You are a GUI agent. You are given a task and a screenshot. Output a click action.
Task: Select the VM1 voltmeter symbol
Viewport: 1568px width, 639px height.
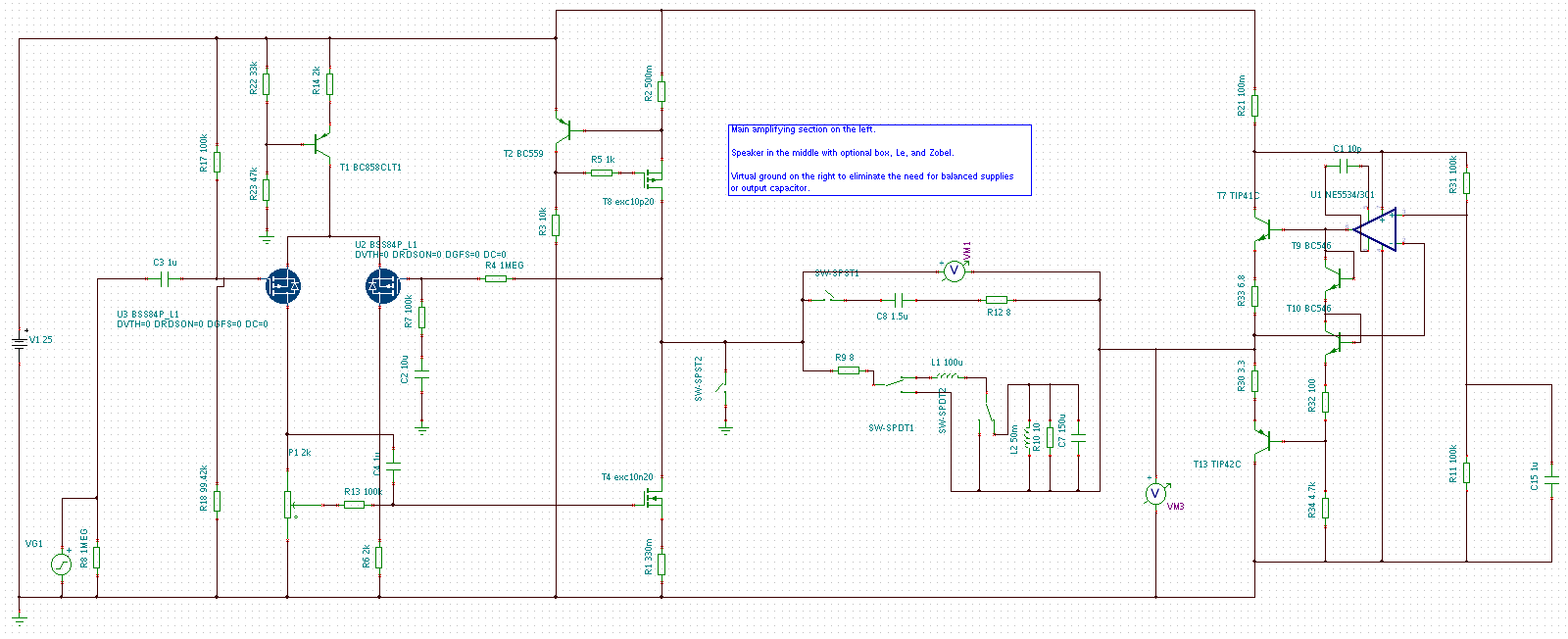pos(955,271)
